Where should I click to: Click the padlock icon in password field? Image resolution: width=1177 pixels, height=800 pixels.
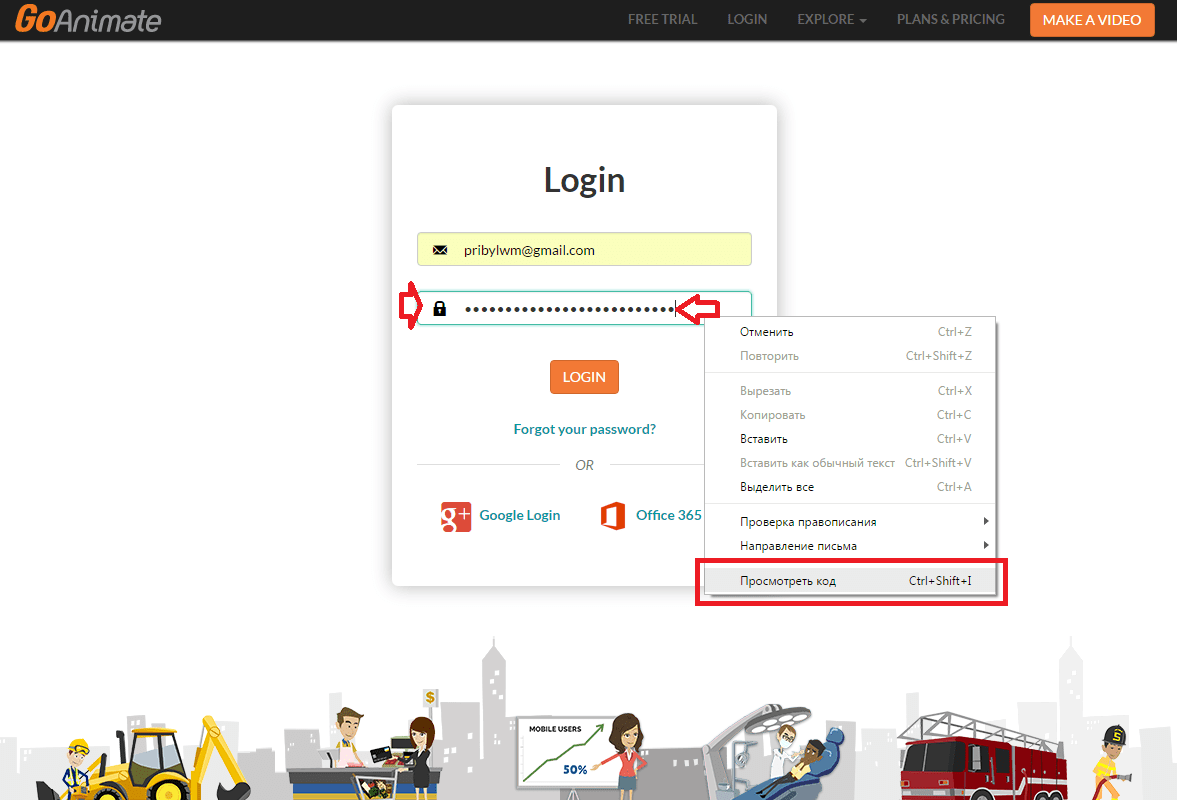click(x=440, y=308)
